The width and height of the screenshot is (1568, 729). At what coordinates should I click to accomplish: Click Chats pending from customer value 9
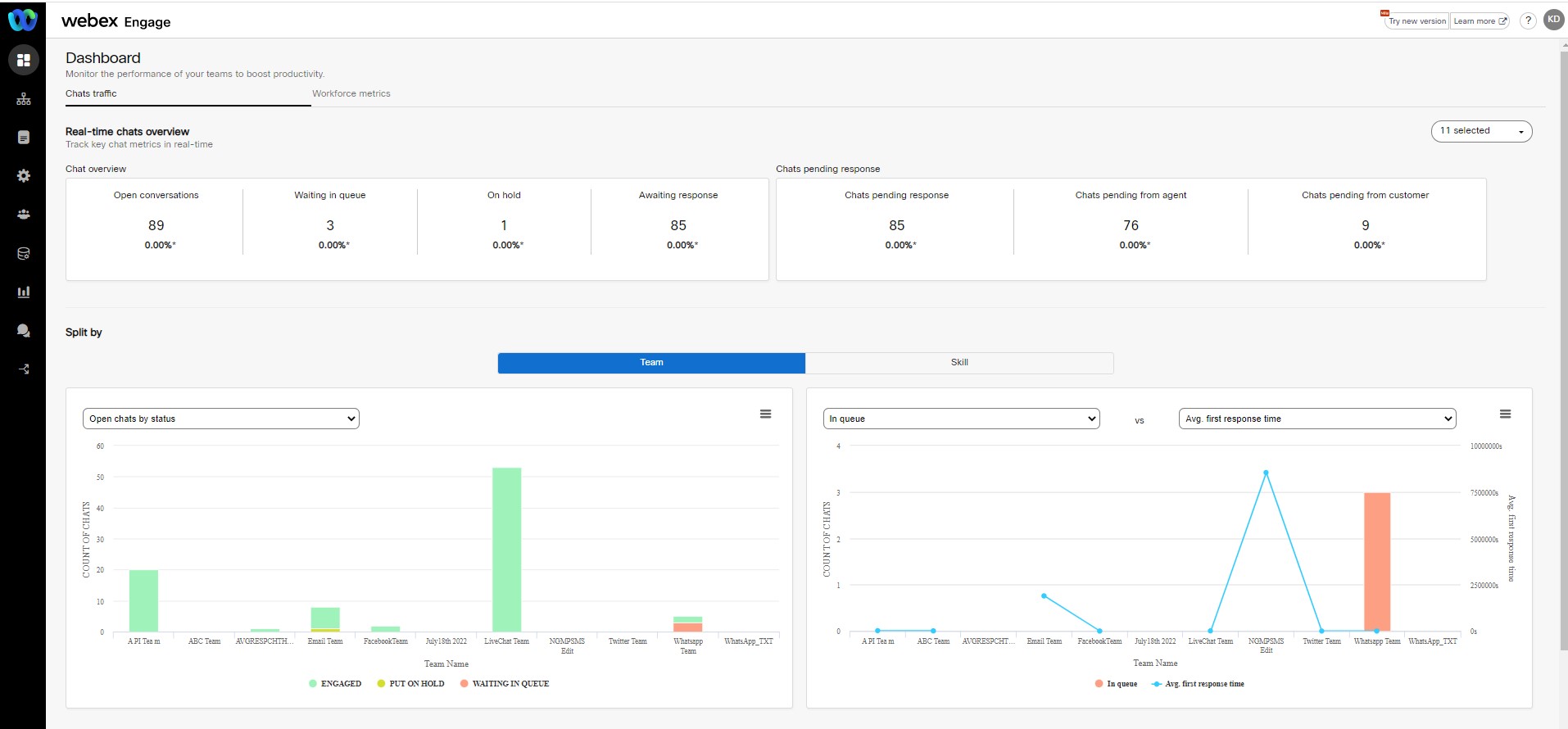[x=1366, y=225]
